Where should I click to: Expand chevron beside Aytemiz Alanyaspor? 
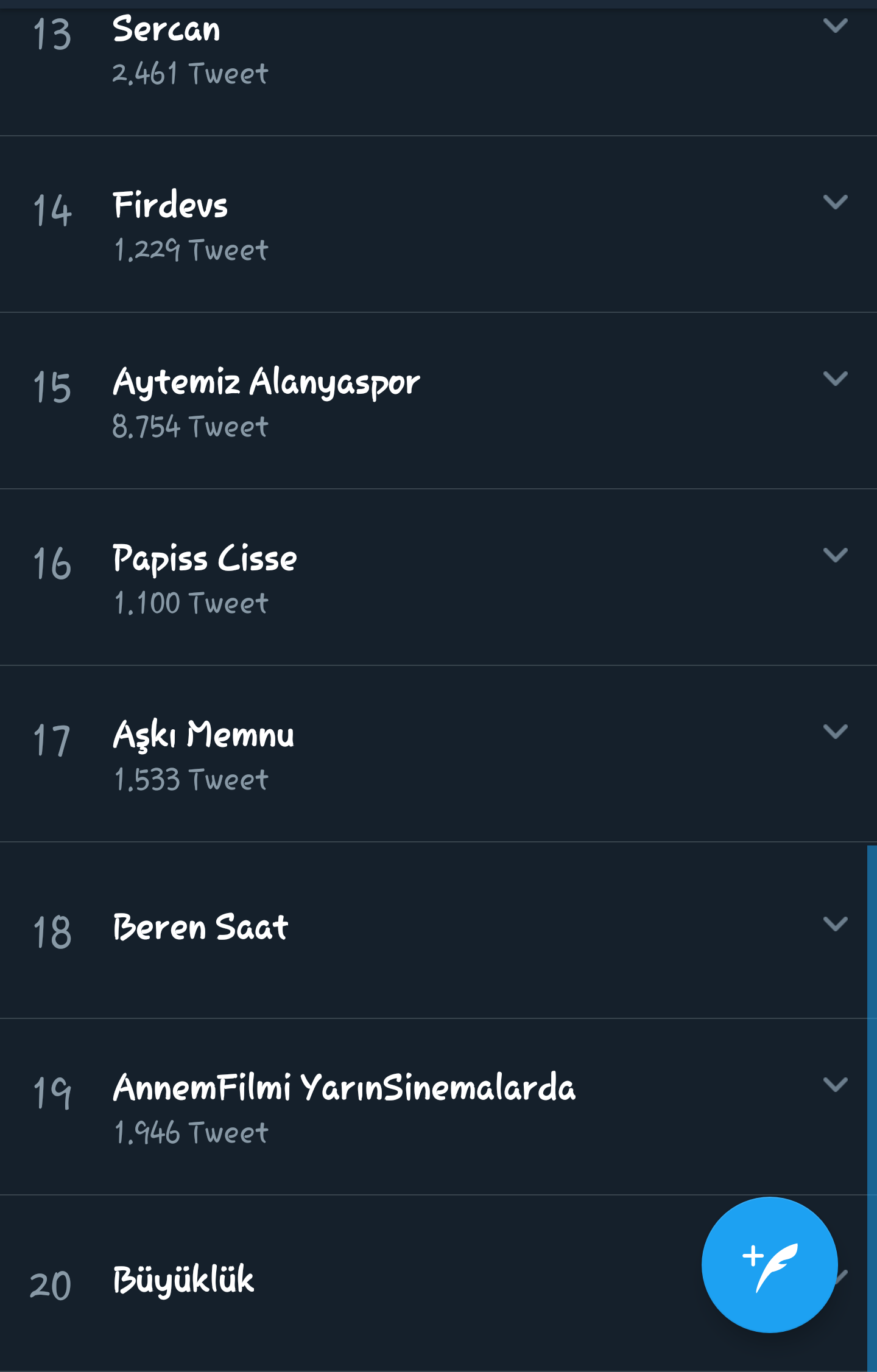coord(835,378)
